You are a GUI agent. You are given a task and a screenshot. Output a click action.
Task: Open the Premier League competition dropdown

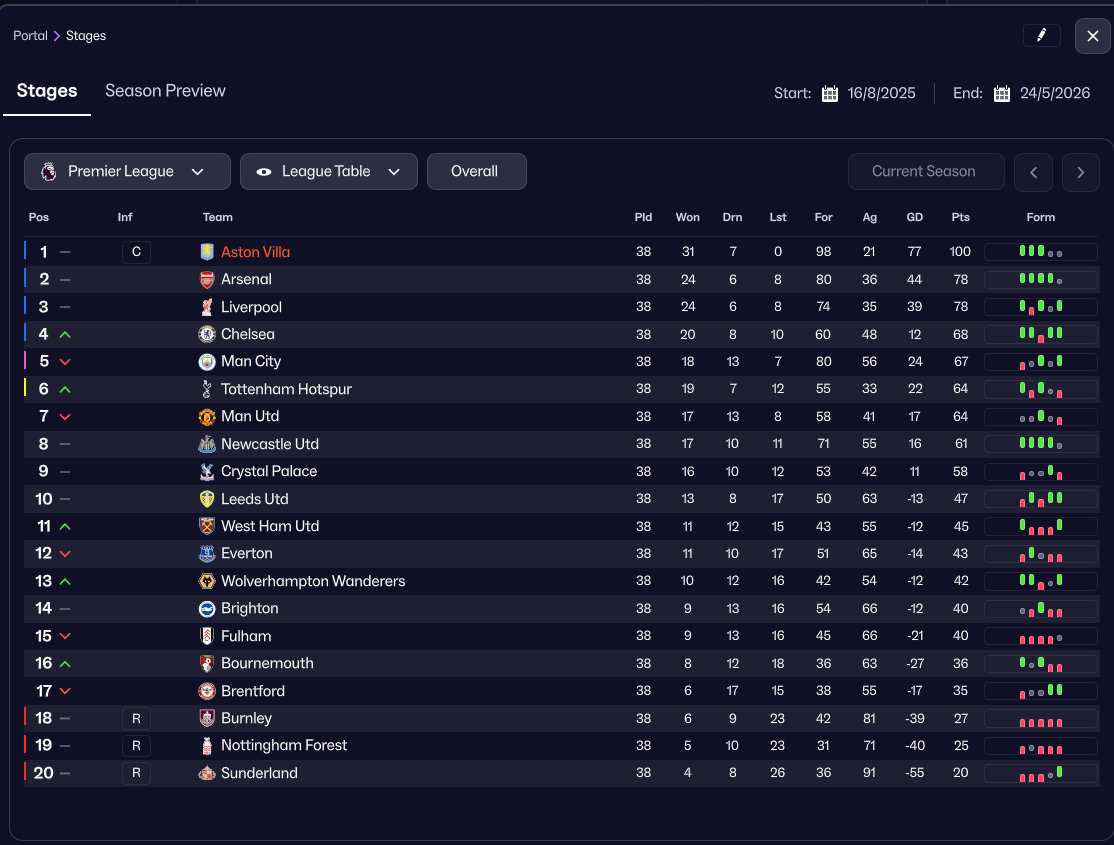(127, 172)
